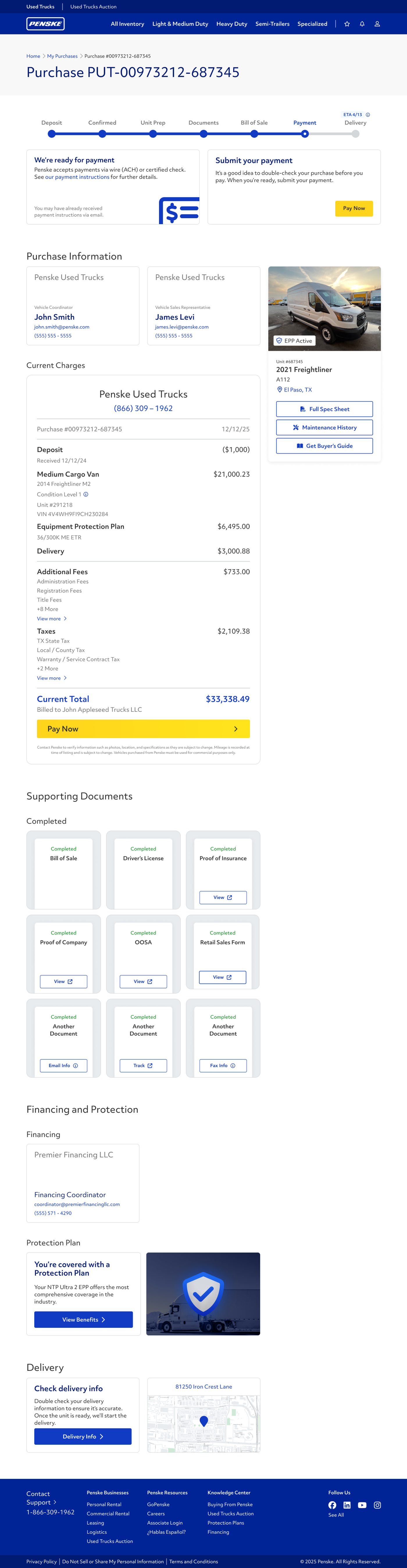
Task: Open notifications bell icon
Action: (362, 24)
